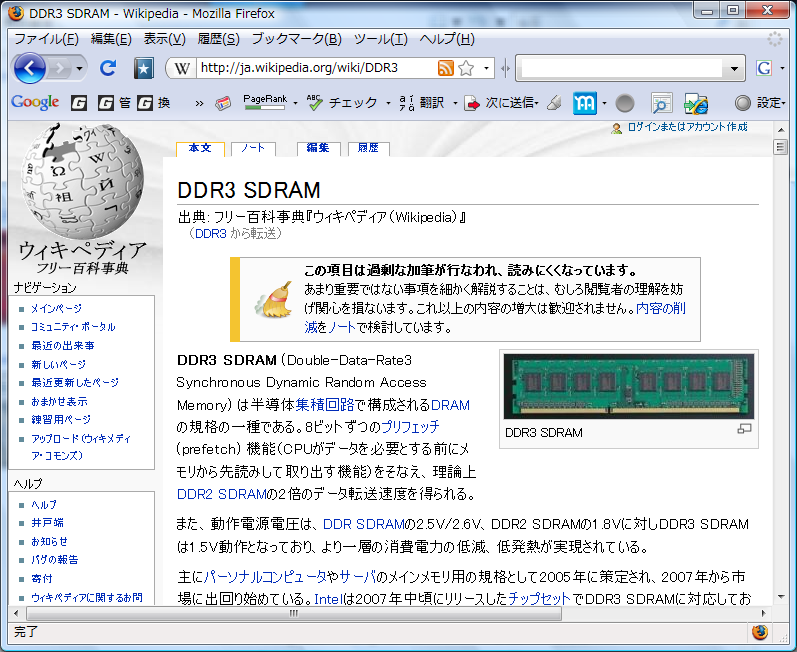Image resolution: width=797 pixels, height=652 pixels.
Task: Open the チェック dropdown arrow
Action: point(388,104)
